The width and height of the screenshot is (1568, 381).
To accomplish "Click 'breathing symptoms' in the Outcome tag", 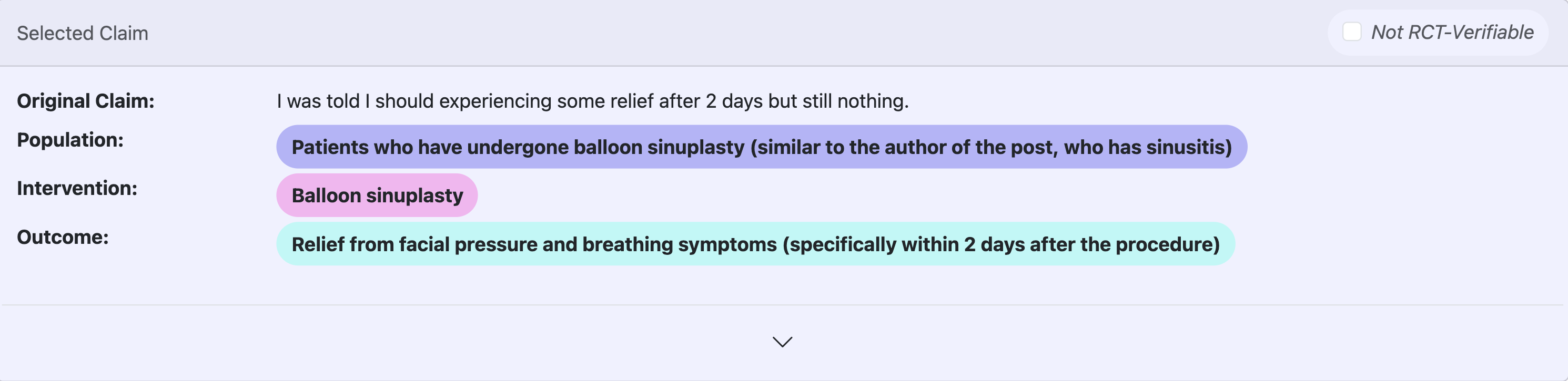I will (679, 244).
